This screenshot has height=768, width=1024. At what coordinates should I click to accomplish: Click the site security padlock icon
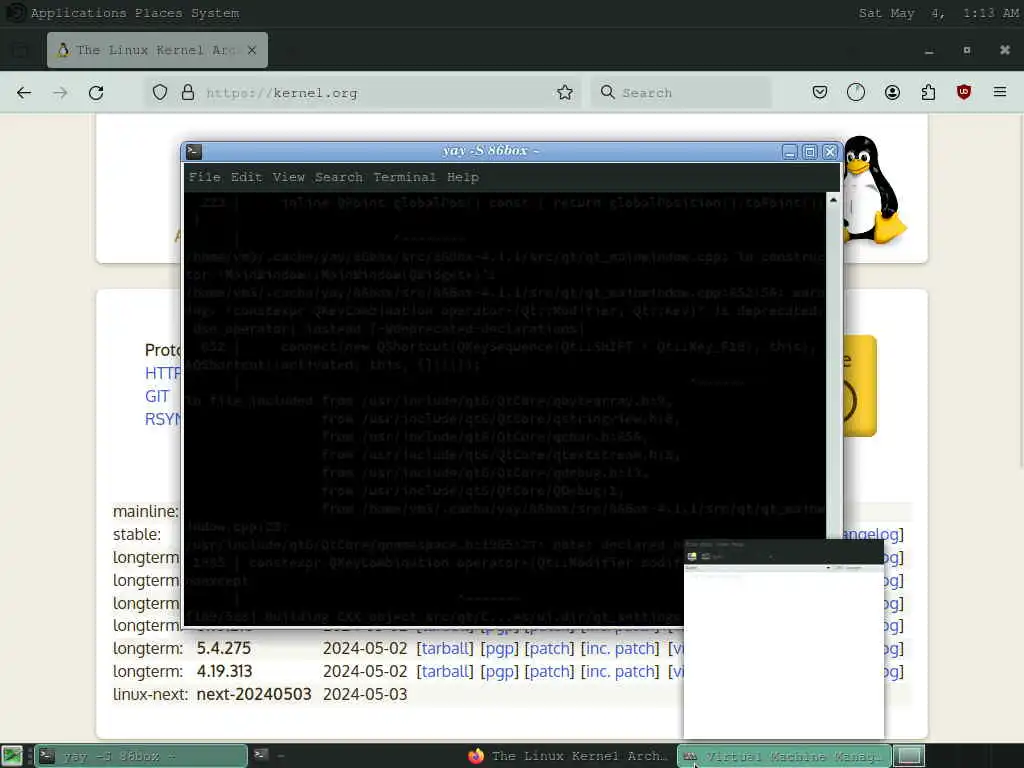tap(188, 93)
